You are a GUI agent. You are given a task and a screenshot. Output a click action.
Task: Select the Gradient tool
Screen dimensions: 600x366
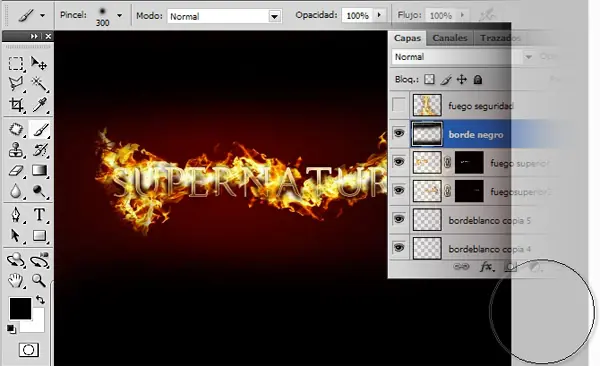point(39,170)
